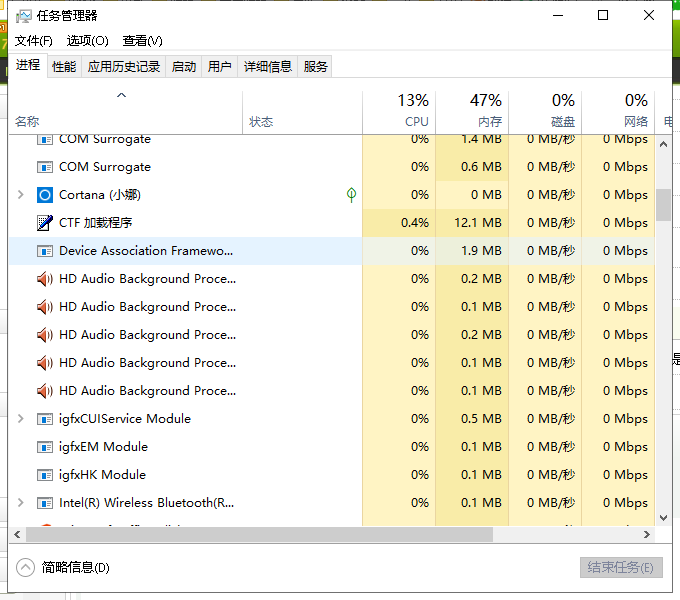Click the sort arrow above 名称 column

[x=121, y=95]
